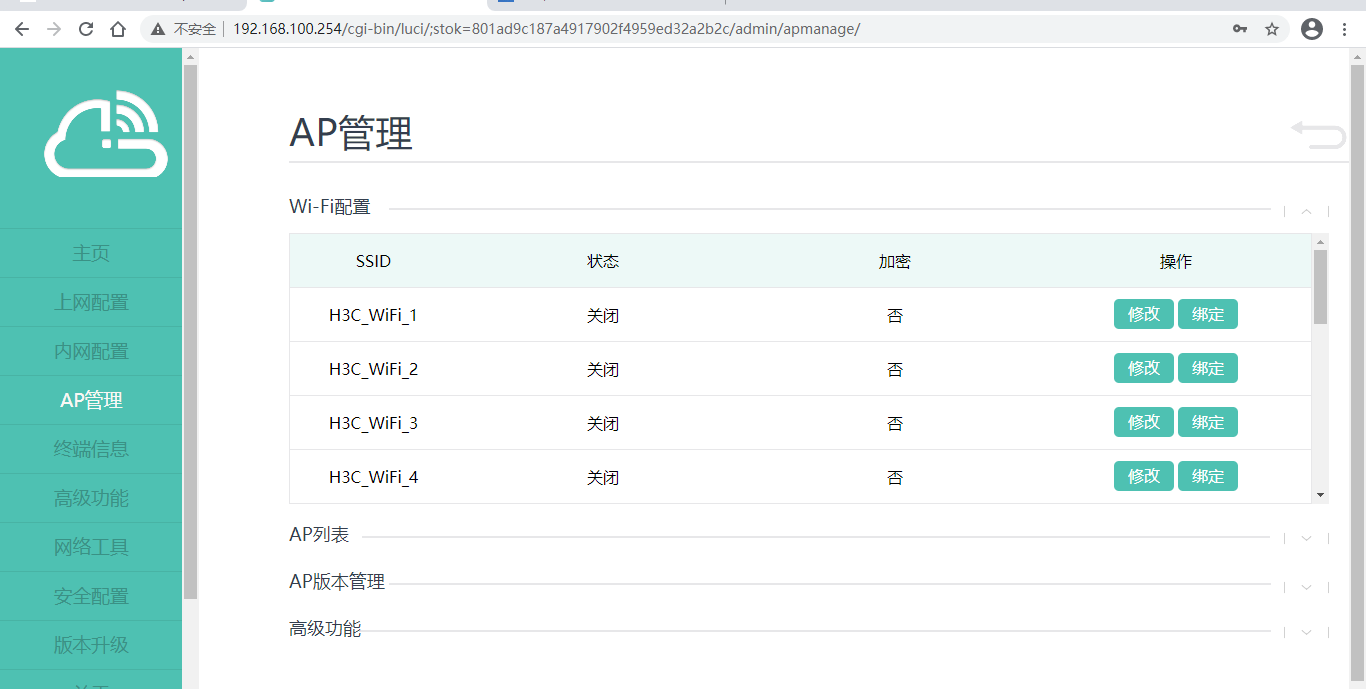Reload the page with refresh icon
Screen dimensions: 1366x689
pyautogui.click(x=86, y=29)
